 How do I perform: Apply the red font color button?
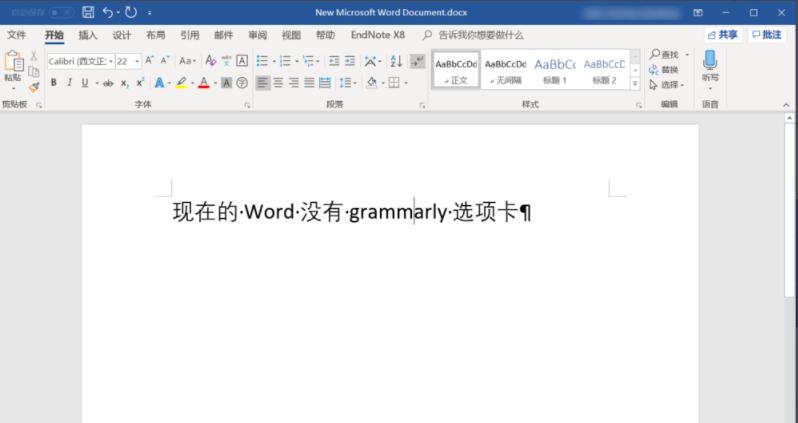pyautogui.click(x=204, y=82)
